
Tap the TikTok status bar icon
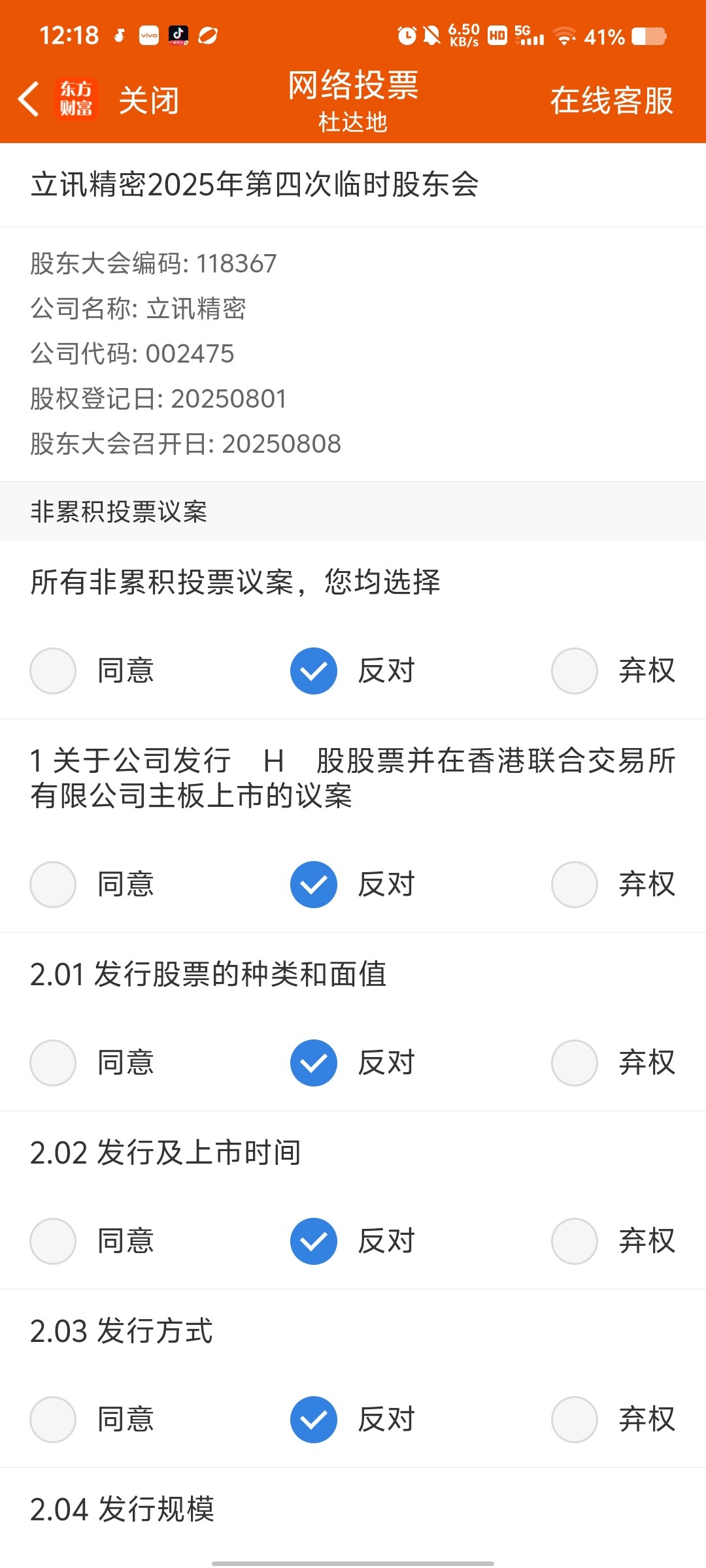coord(178,35)
